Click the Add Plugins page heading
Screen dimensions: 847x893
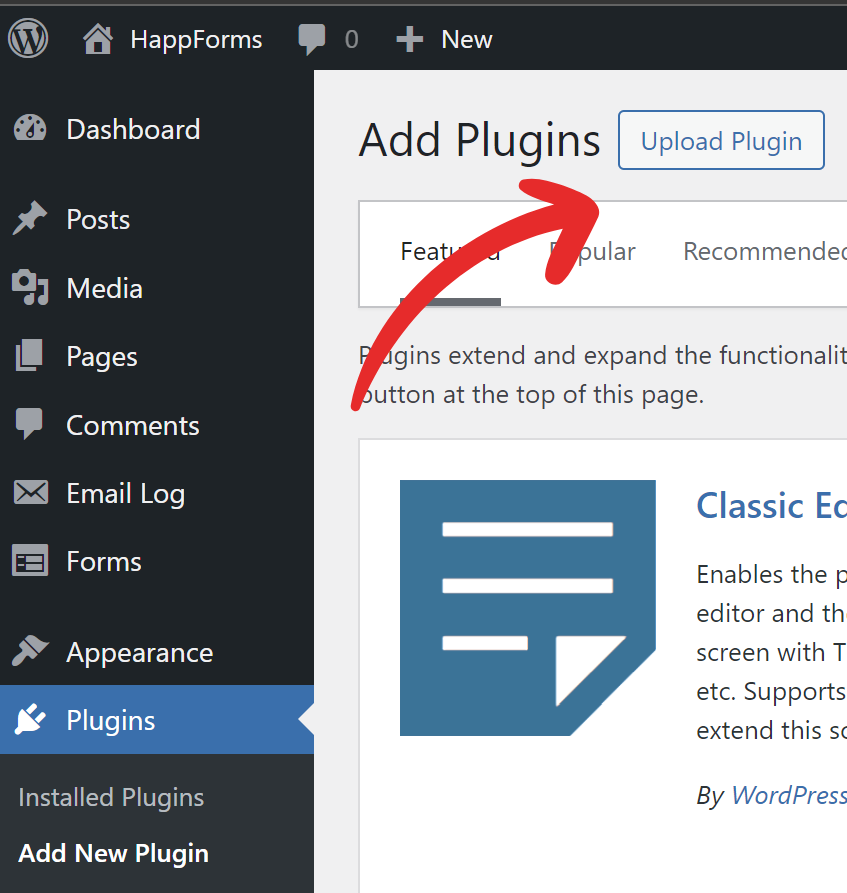click(480, 141)
